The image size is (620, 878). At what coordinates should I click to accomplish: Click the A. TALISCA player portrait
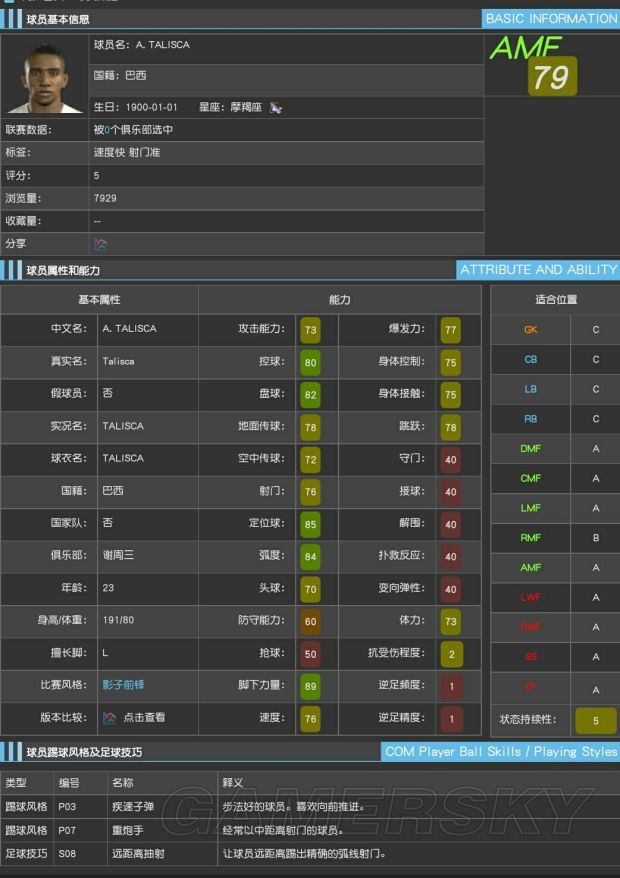[x=45, y=76]
